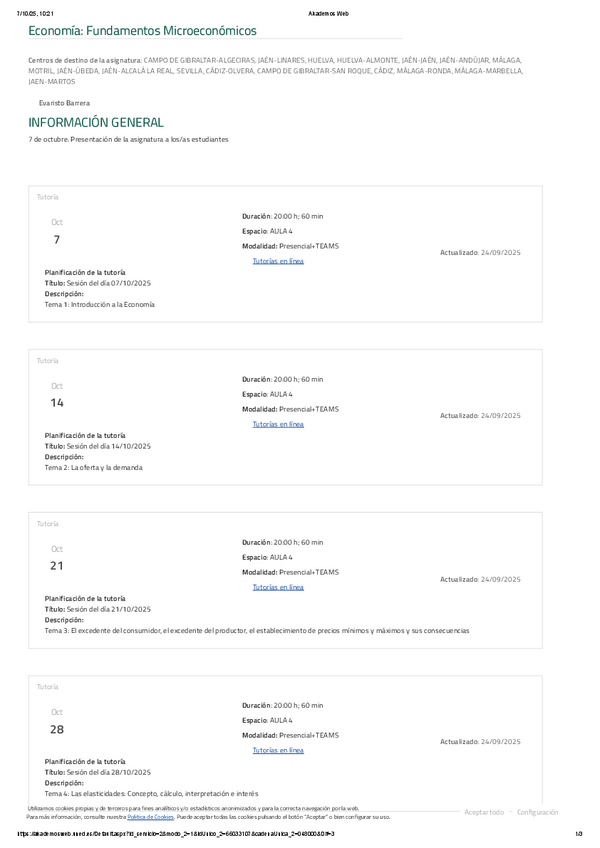The height and width of the screenshot is (848, 600).
Task: Open Tutorías en línea link for October 7
Action: tap(278, 261)
